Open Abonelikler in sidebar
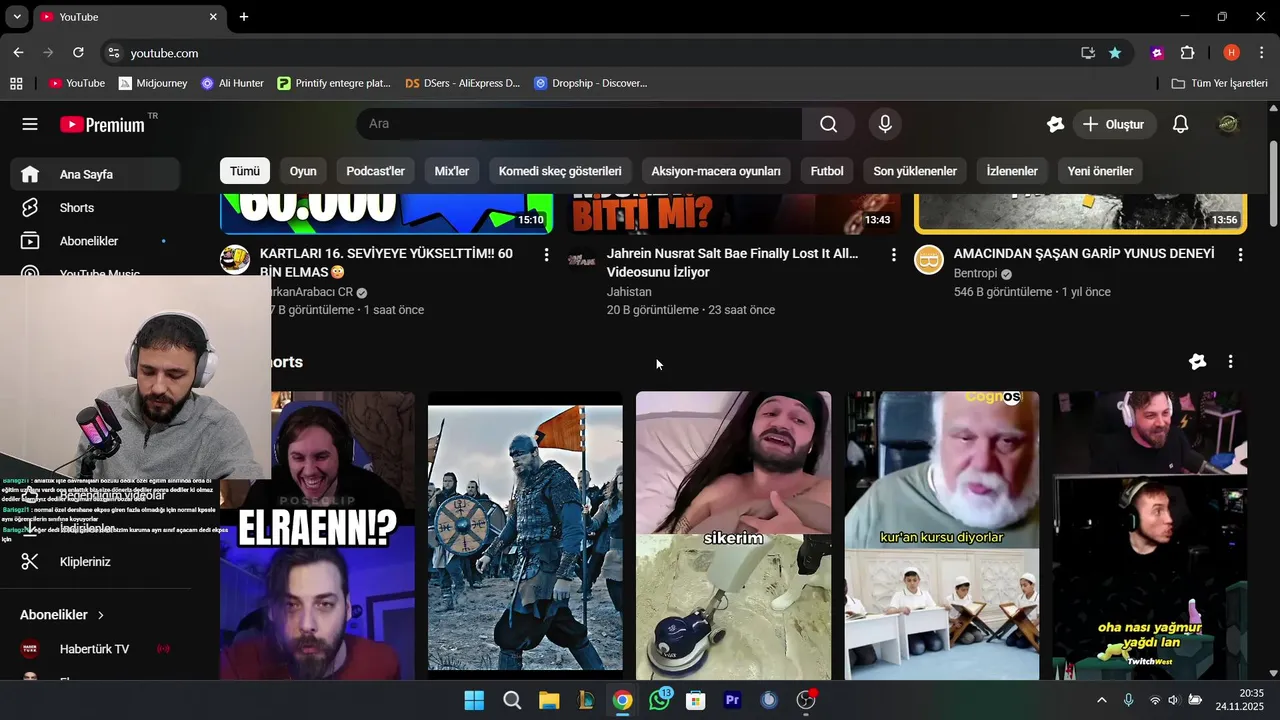Screen dimensions: 1280x720 96,241
